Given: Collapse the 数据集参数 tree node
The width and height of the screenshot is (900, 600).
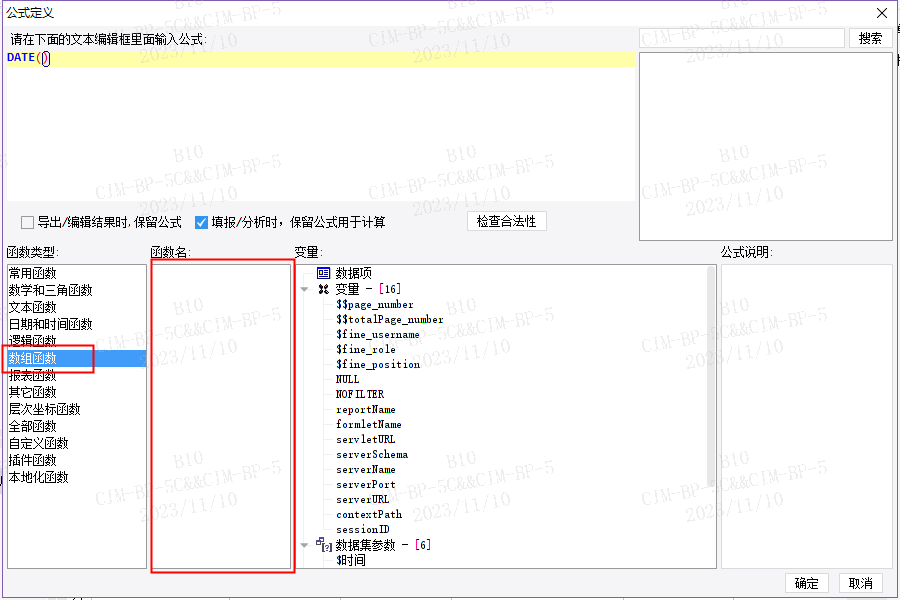Looking at the screenshot, I should [x=304, y=545].
